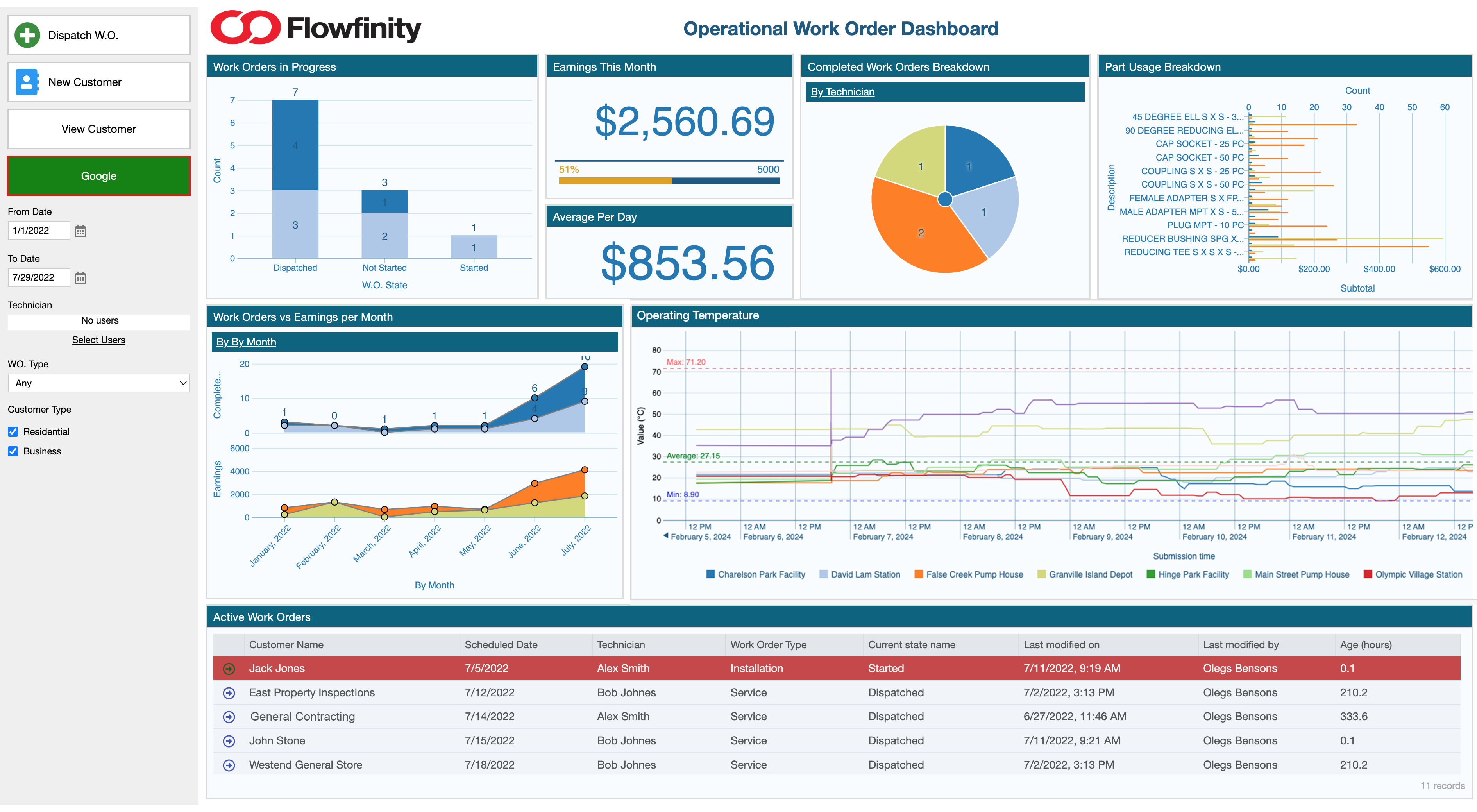Image resolution: width=1477 pixels, height=812 pixels.
Task: Open the From Date calendar picker
Action: [80, 231]
